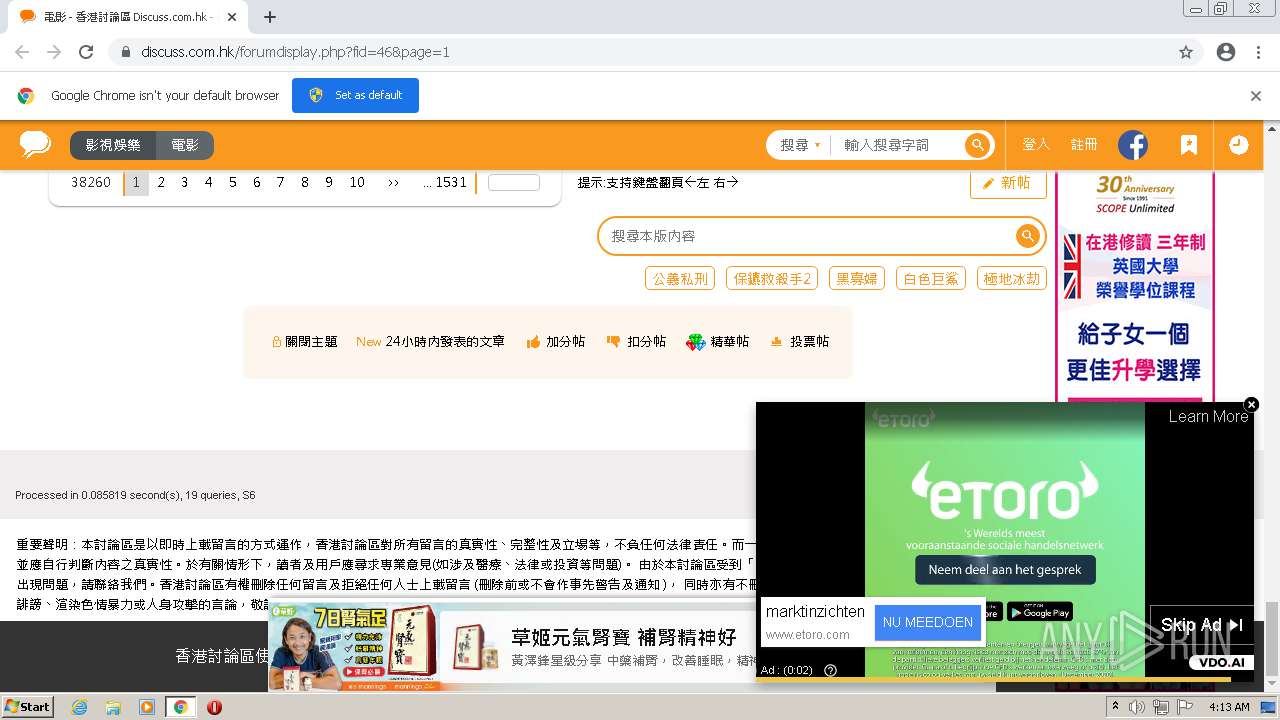Close the Discuss.com.hk browser tab

[x=232, y=17]
